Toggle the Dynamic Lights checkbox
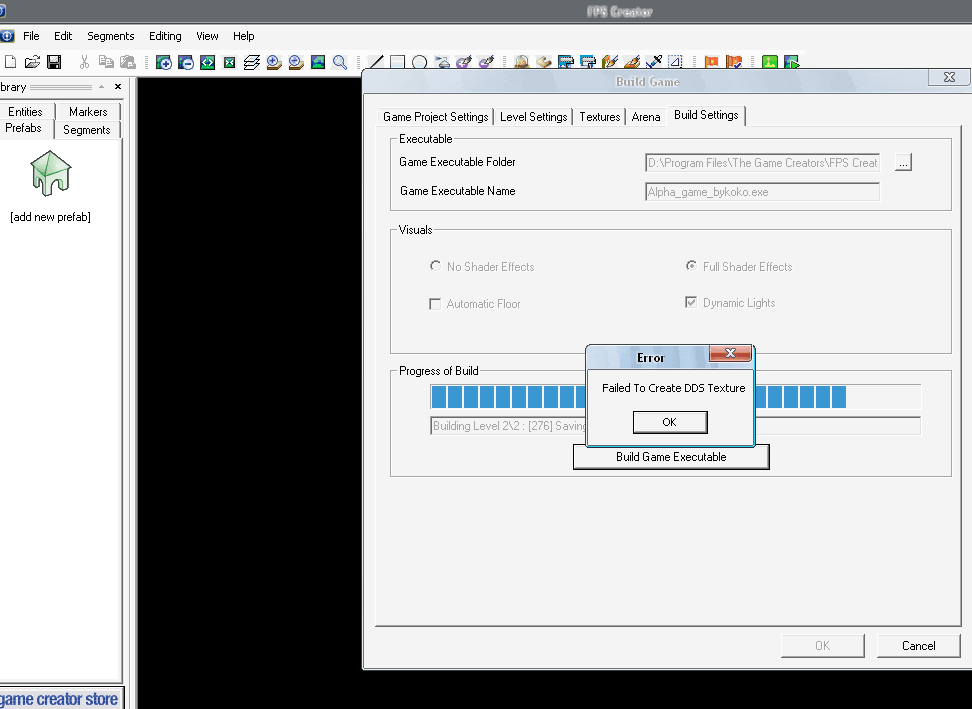The width and height of the screenshot is (972, 709). [x=691, y=302]
